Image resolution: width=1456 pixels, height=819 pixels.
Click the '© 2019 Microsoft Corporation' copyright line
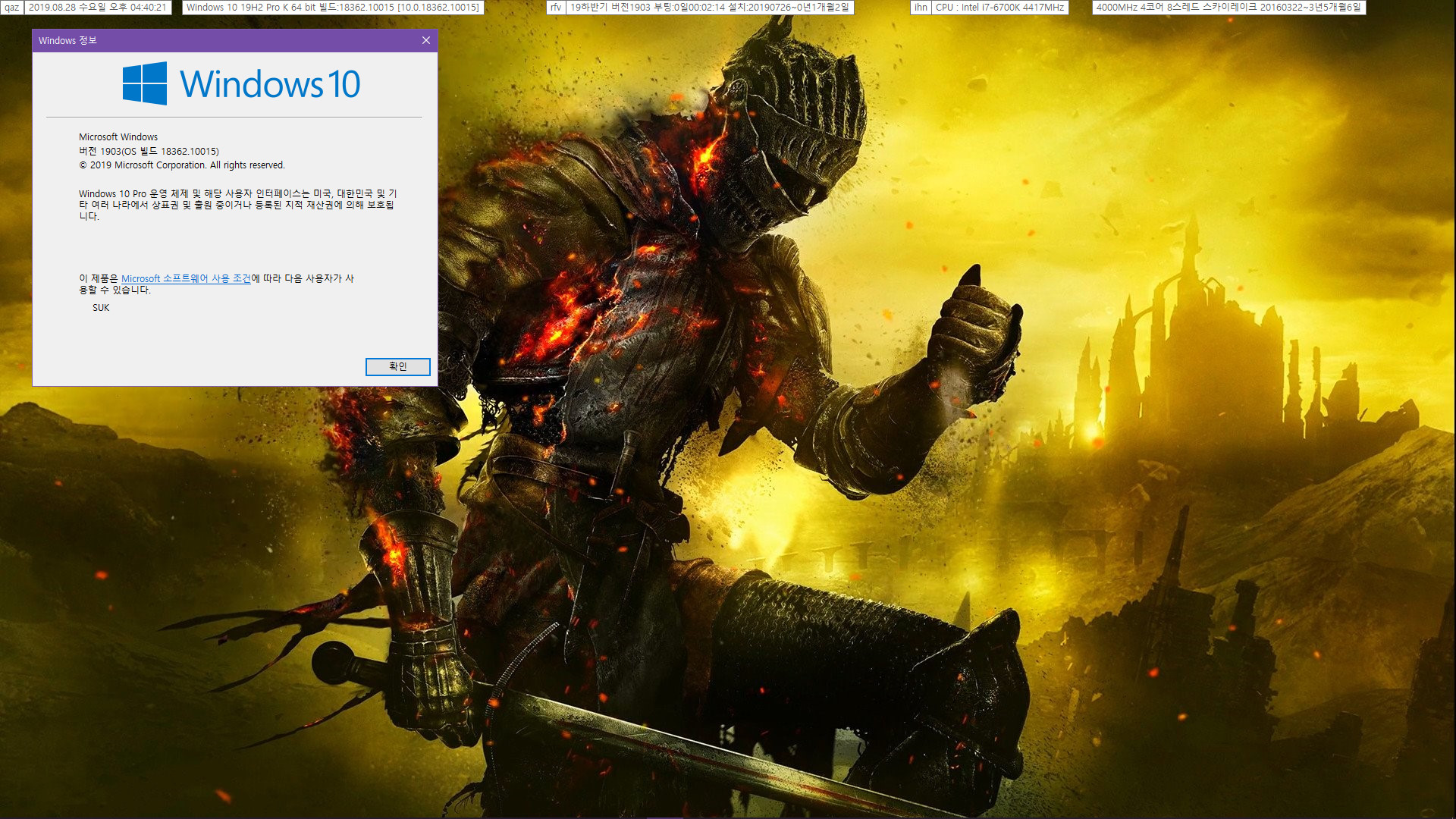pos(182,165)
